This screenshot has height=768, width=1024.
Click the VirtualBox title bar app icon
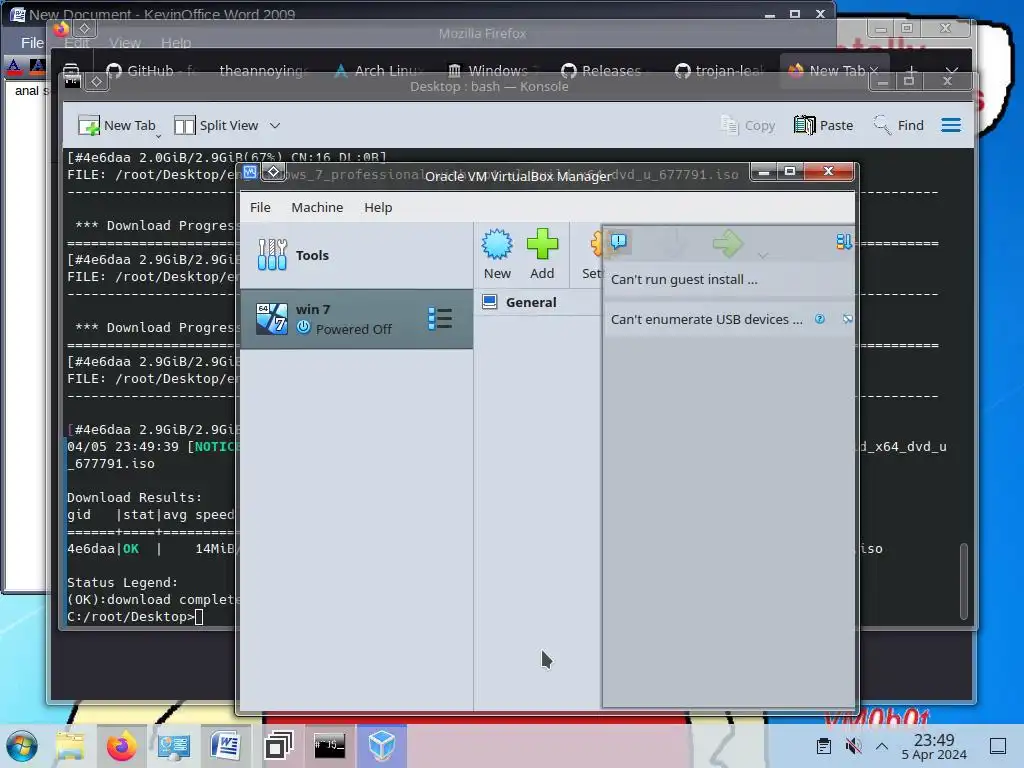(x=249, y=172)
